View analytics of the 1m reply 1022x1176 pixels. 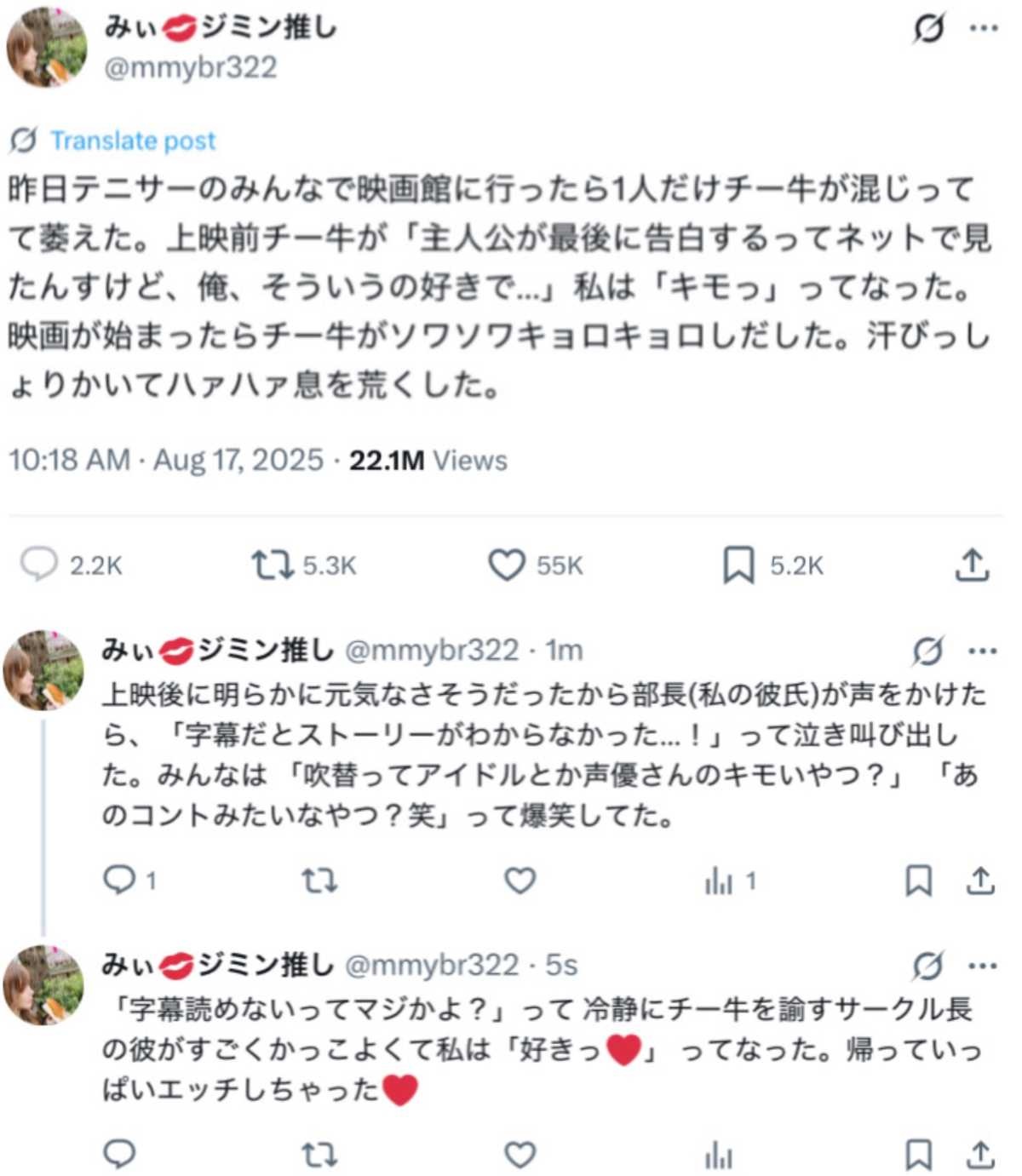pyautogui.click(x=719, y=881)
